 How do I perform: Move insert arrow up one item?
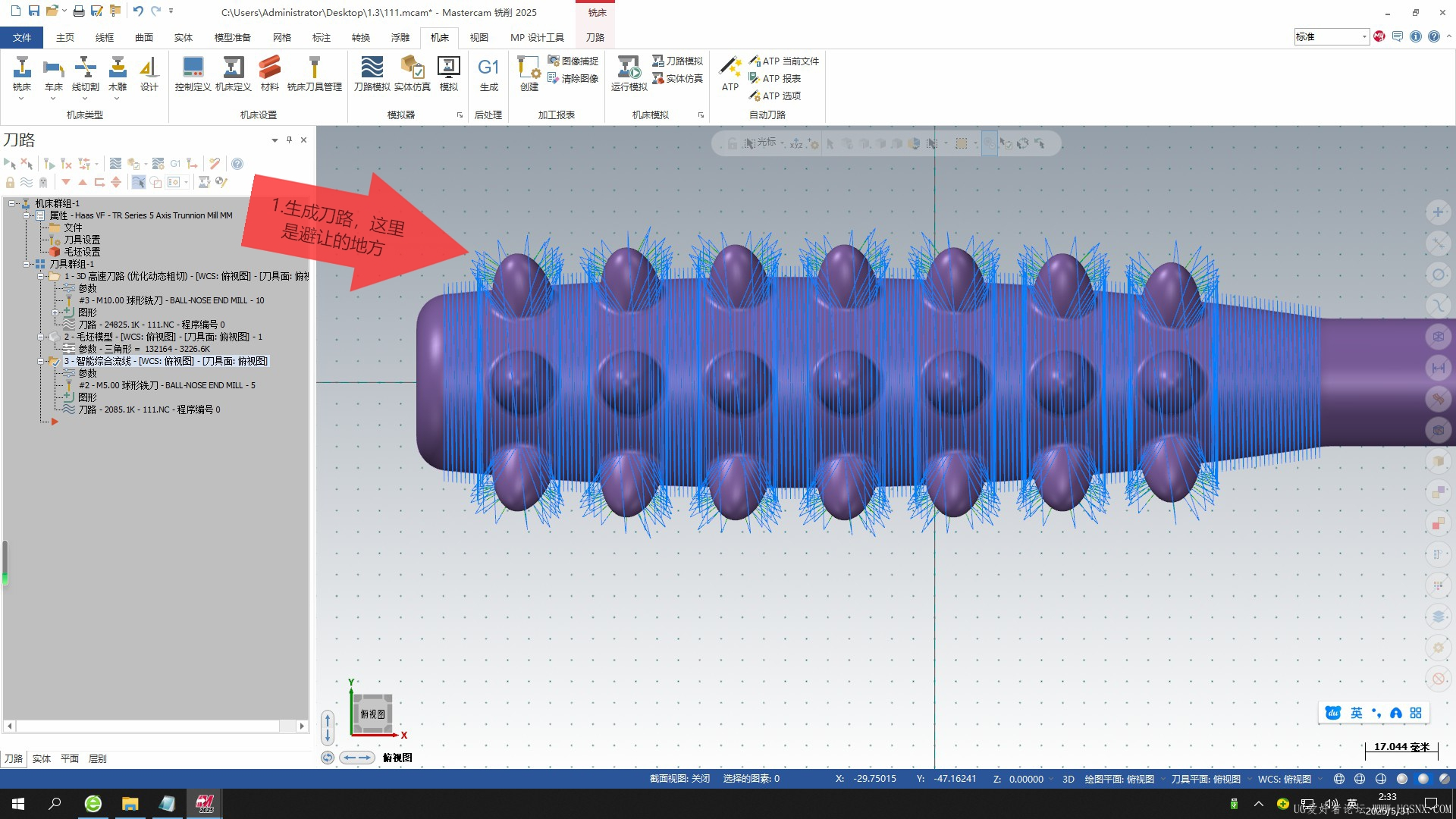tap(83, 182)
